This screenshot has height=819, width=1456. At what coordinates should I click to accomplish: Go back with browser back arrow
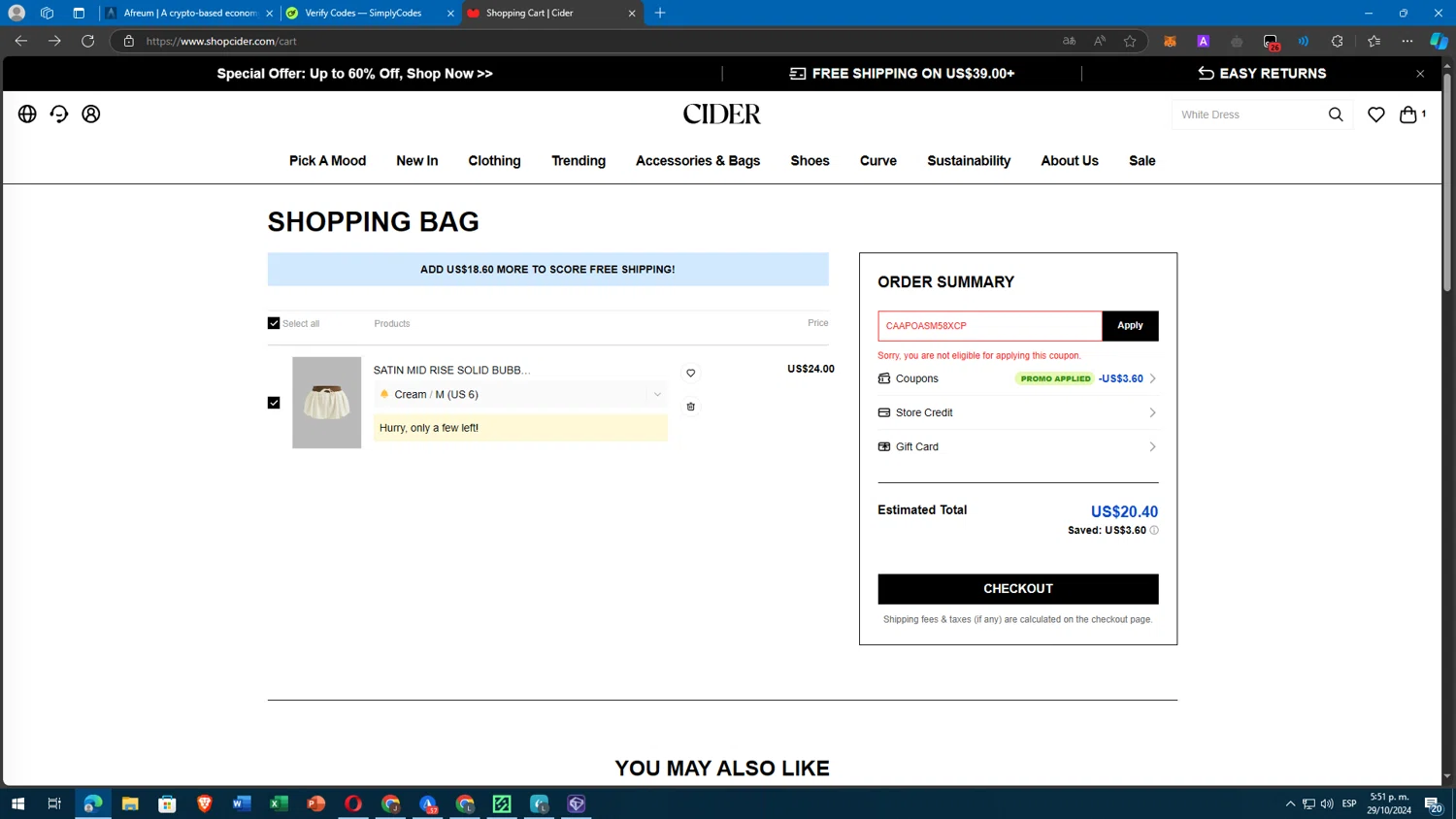tap(21, 41)
